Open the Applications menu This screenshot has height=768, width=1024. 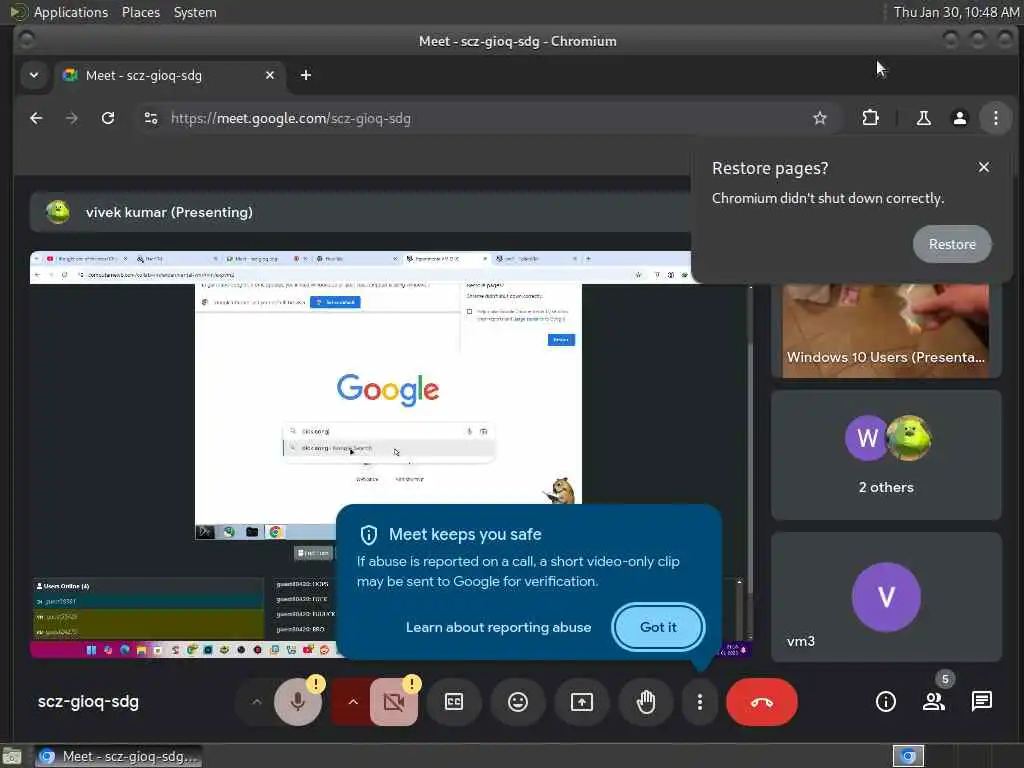tap(71, 12)
